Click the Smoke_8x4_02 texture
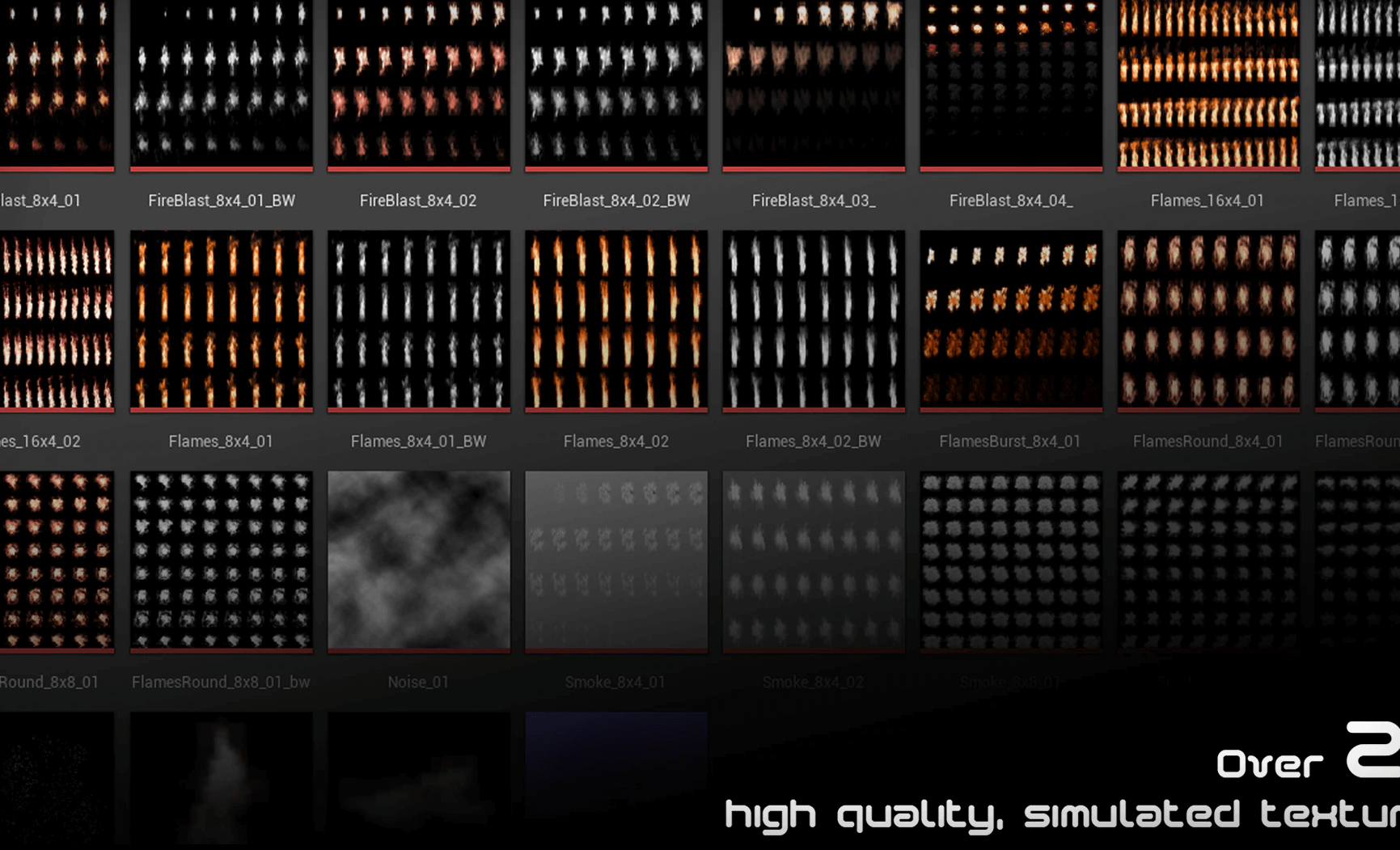This screenshot has height=850, width=1400. tap(813, 561)
